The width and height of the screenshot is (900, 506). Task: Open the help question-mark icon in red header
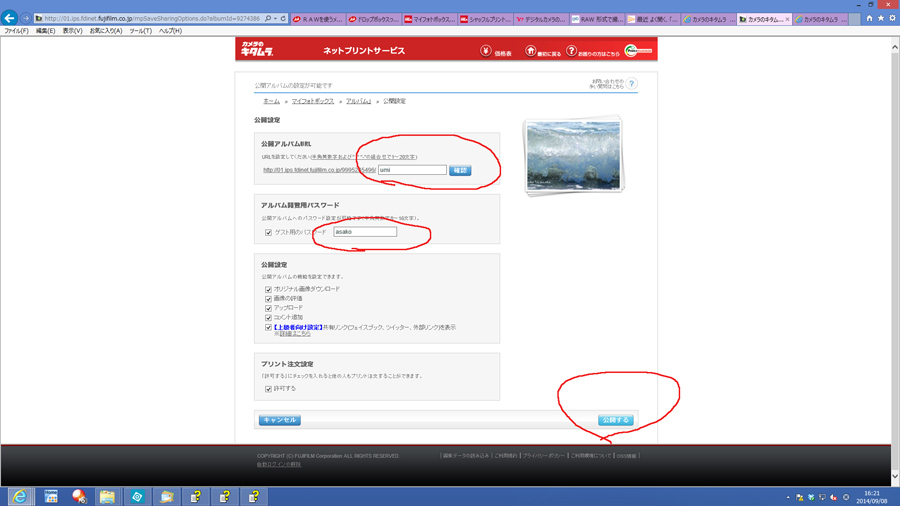[571, 50]
